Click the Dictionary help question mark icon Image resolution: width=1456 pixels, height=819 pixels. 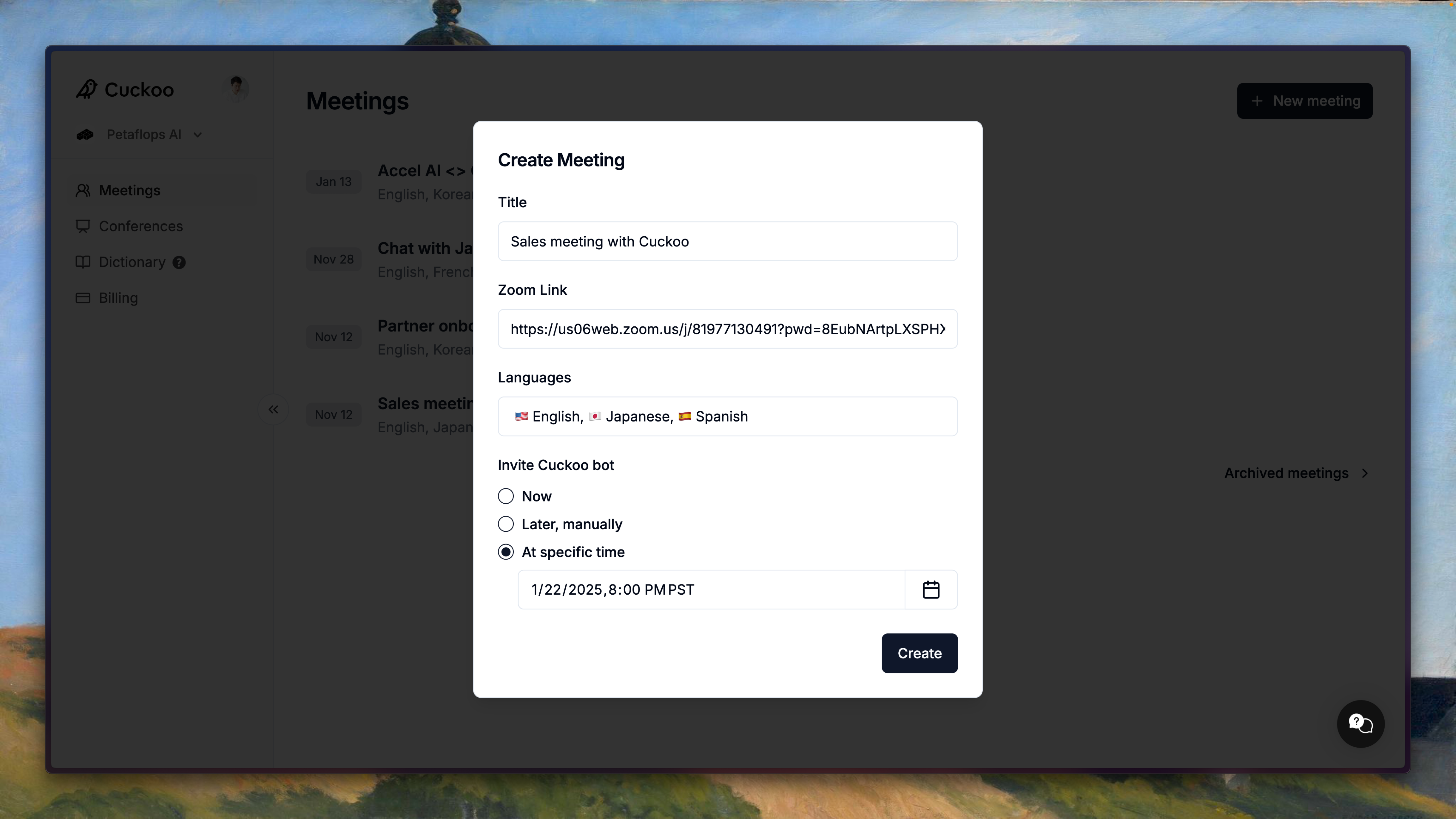[x=179, y=262]
